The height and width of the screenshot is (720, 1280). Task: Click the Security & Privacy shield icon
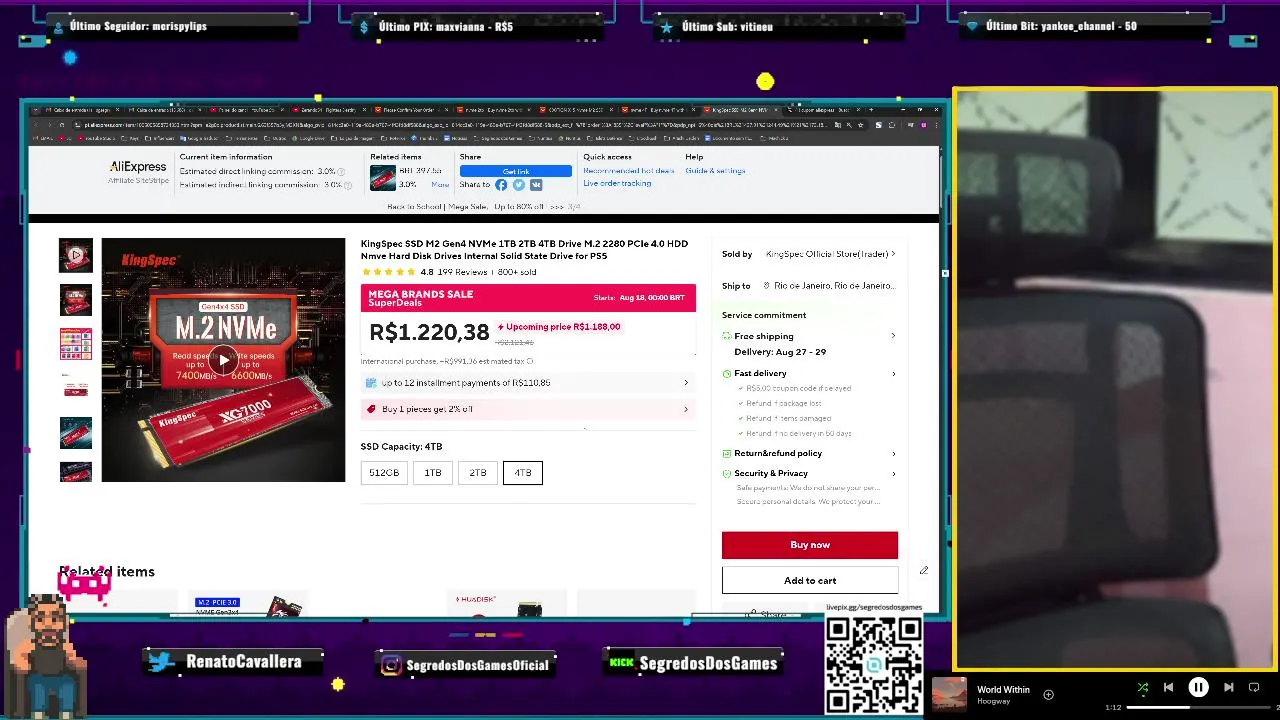tap(727, 473)
